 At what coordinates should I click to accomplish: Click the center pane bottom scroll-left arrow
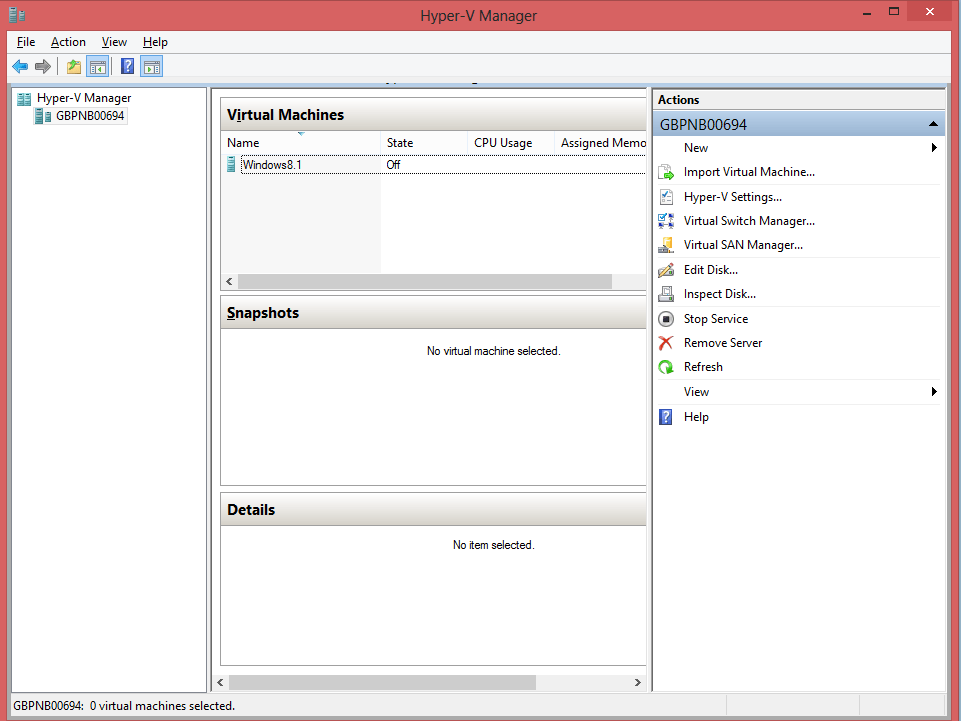(x=220, y=682)
